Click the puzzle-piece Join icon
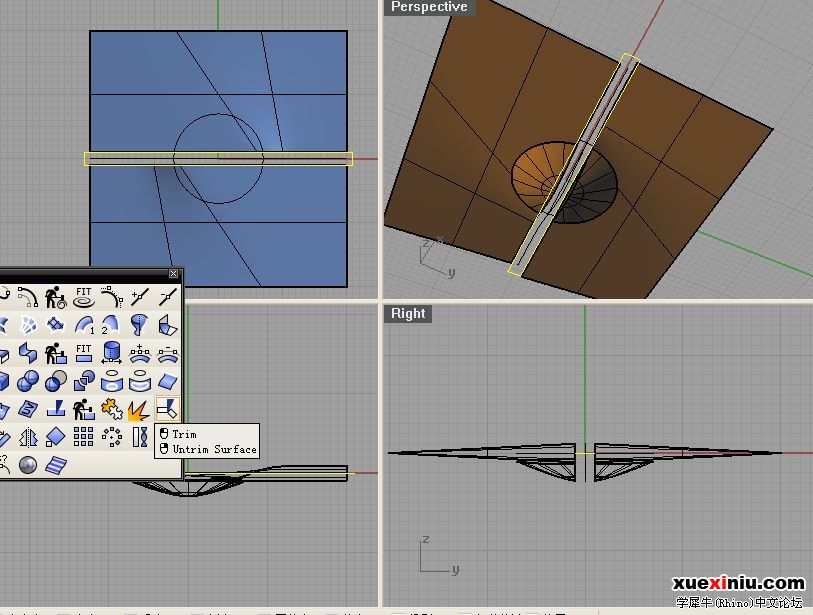The height and width of the screenshot is (615, 813). point(111,409)
